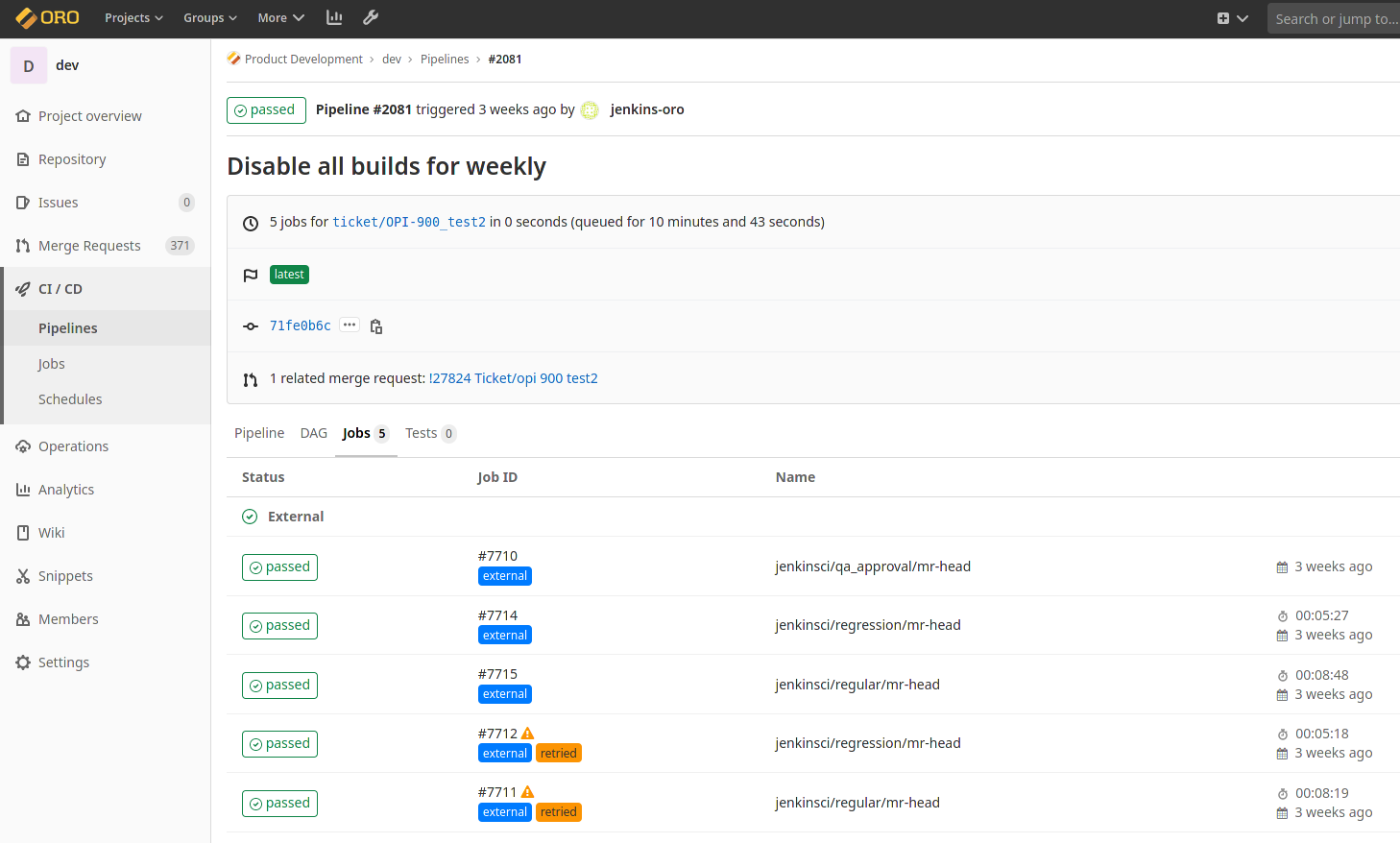Click warning icon next to job #7711

[527, 792]
